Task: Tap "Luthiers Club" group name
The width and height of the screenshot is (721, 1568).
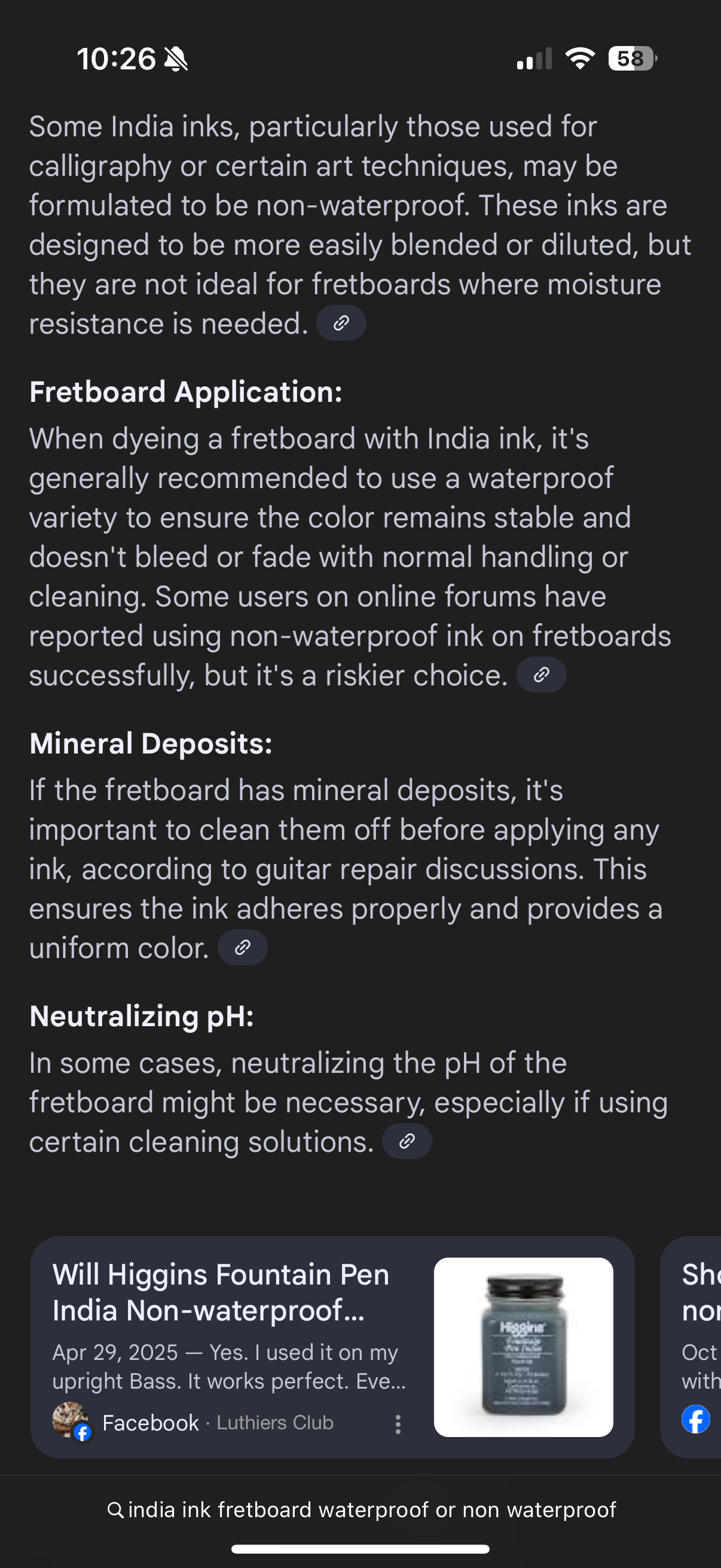Action: (275, 1423)
